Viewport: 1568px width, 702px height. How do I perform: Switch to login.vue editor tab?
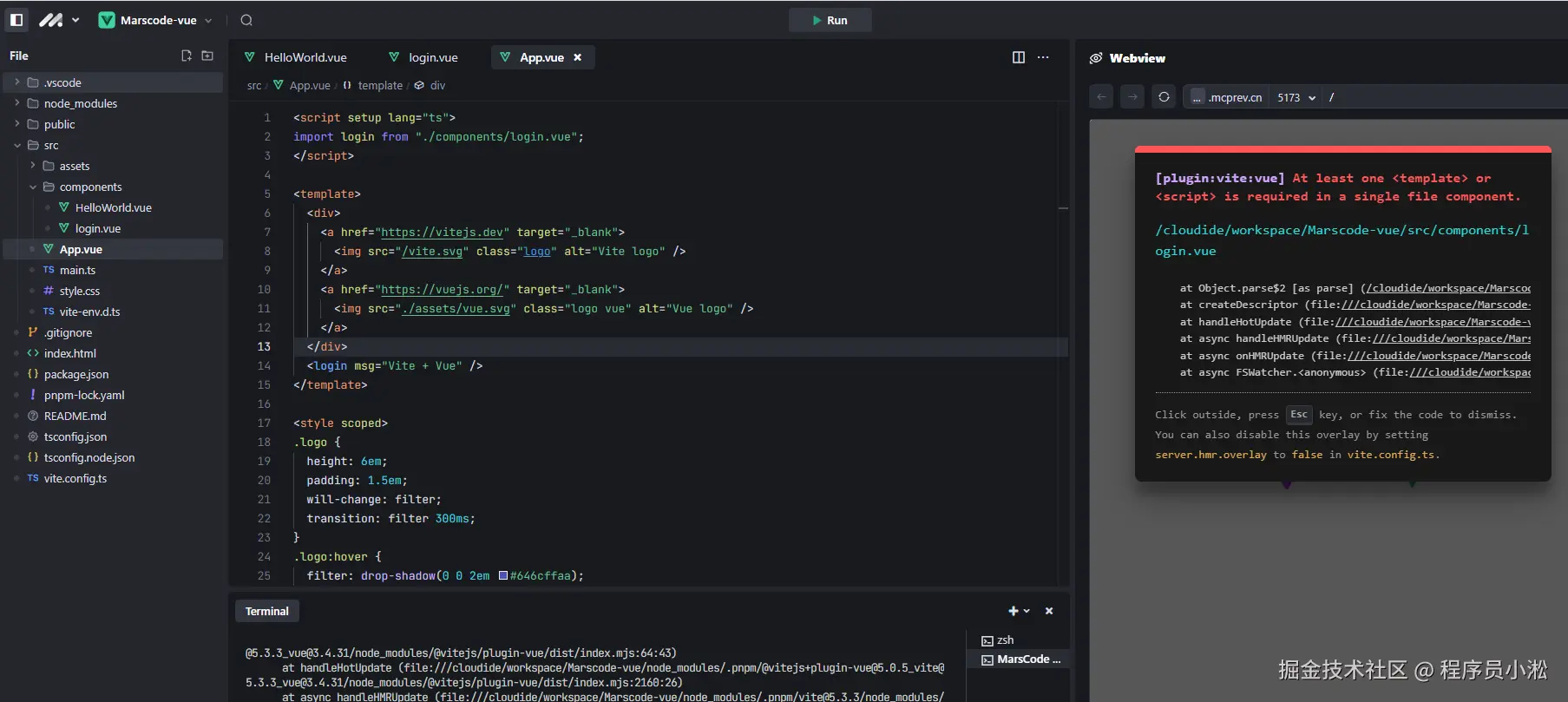pyautogui.click(x=423, y=57)
